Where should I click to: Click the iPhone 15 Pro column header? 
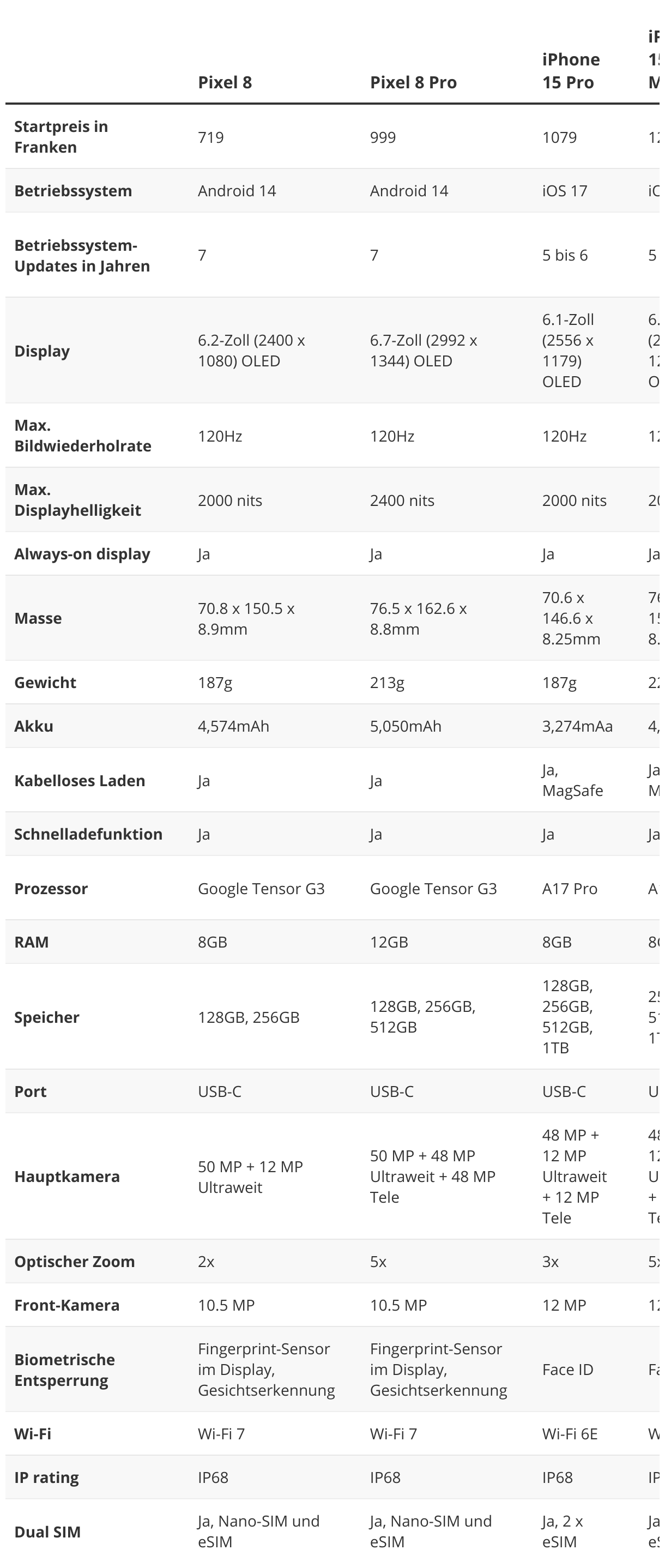571,71
